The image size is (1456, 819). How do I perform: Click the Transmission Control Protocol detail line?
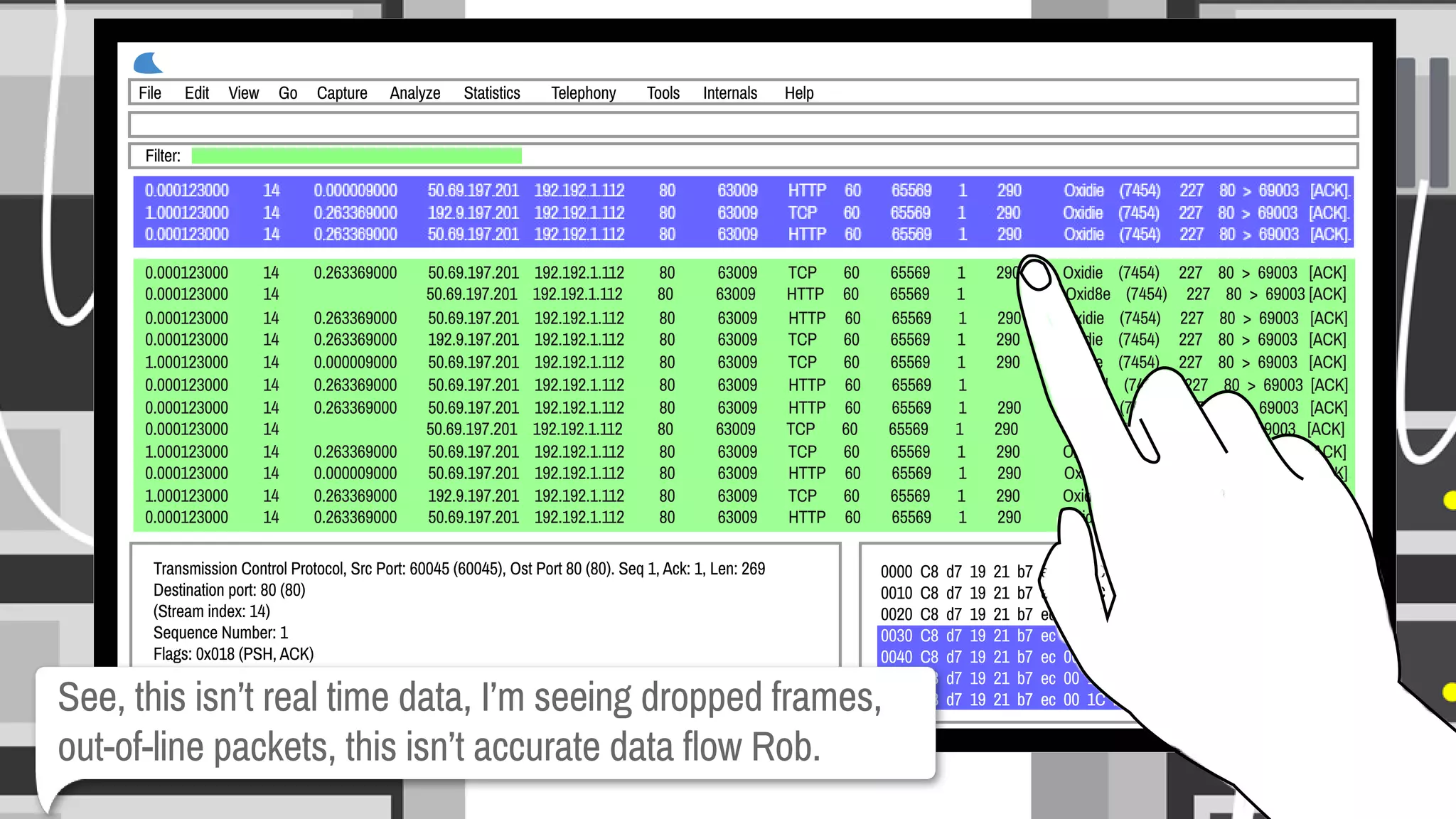click(459, 569)
